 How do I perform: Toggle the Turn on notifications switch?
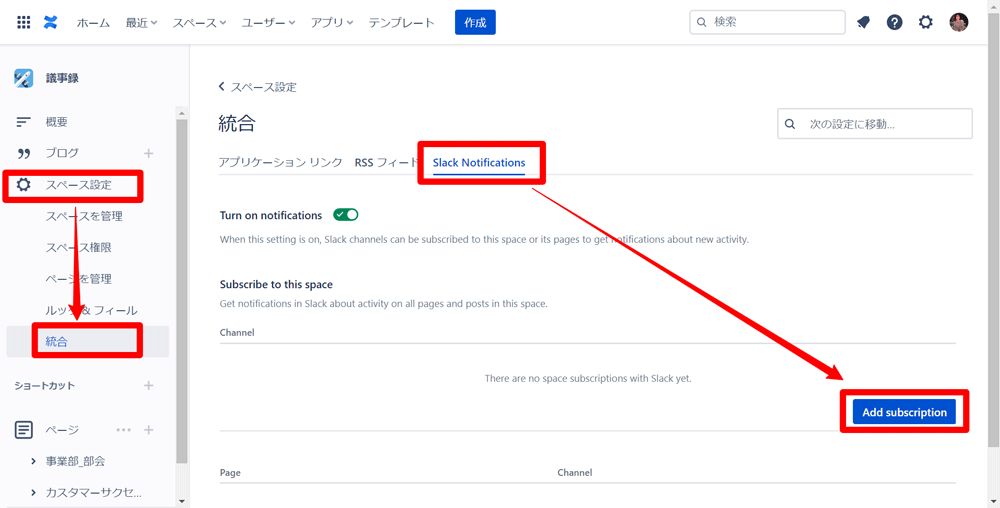(346, 215)
